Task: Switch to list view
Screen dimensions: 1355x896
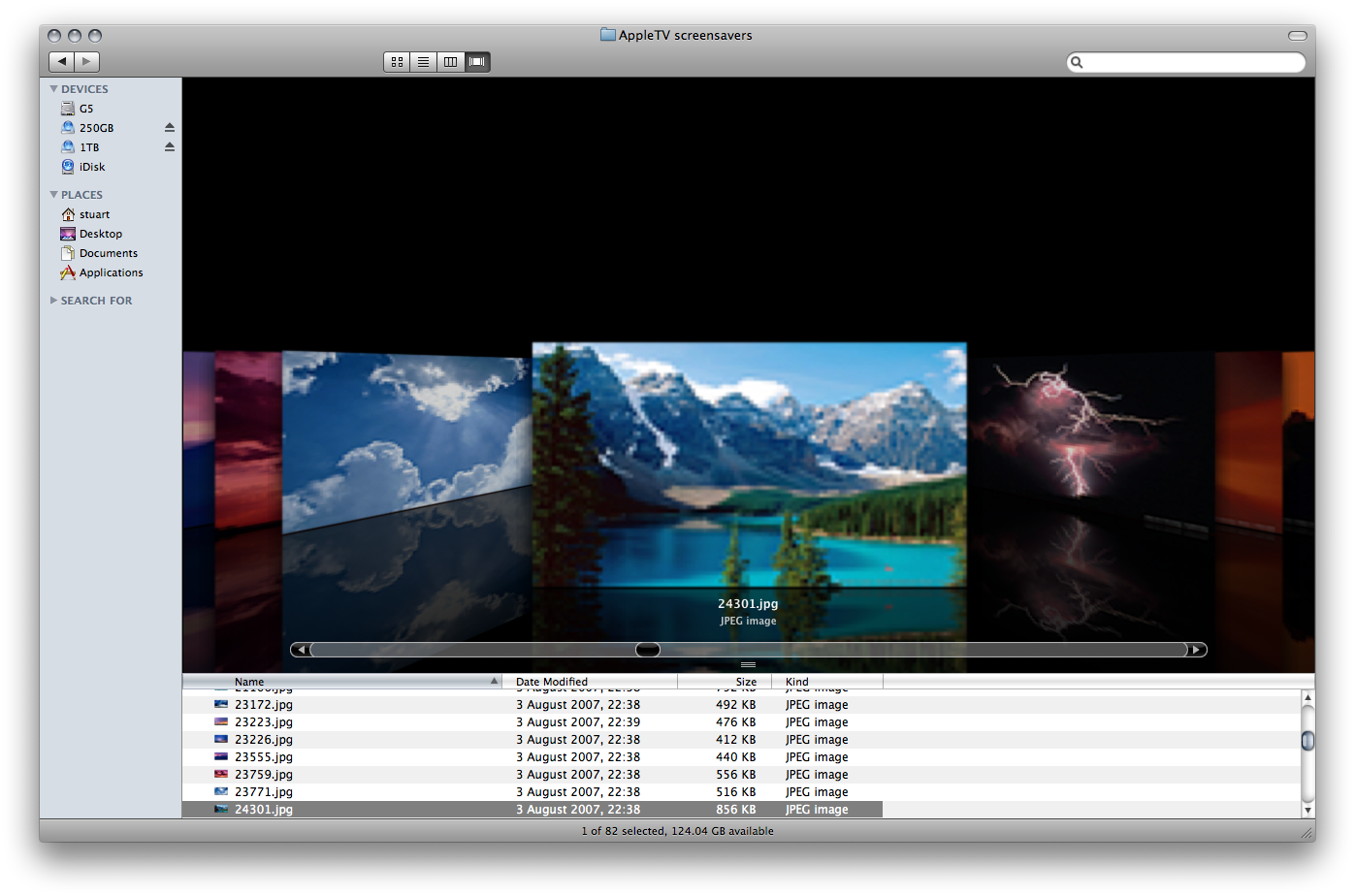Action: 424,62
